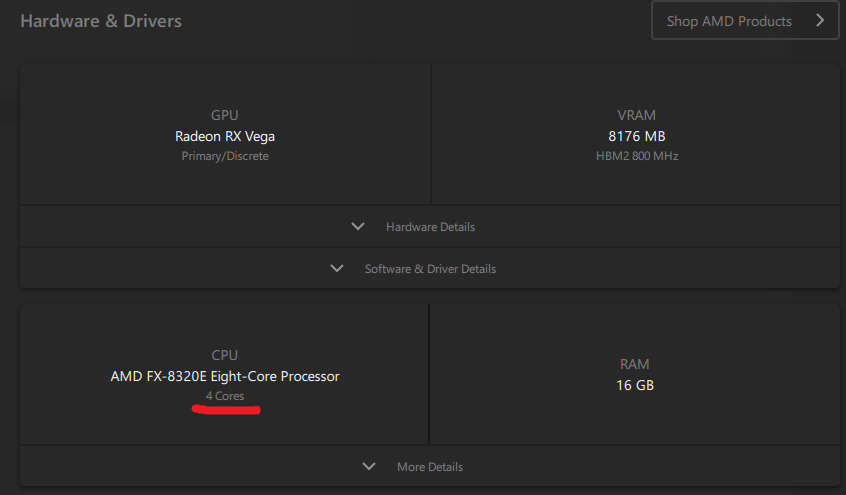This screenshot has width=846, height=495.
Task: Click the Hardware Details label
Action: [x=430, y=227]
